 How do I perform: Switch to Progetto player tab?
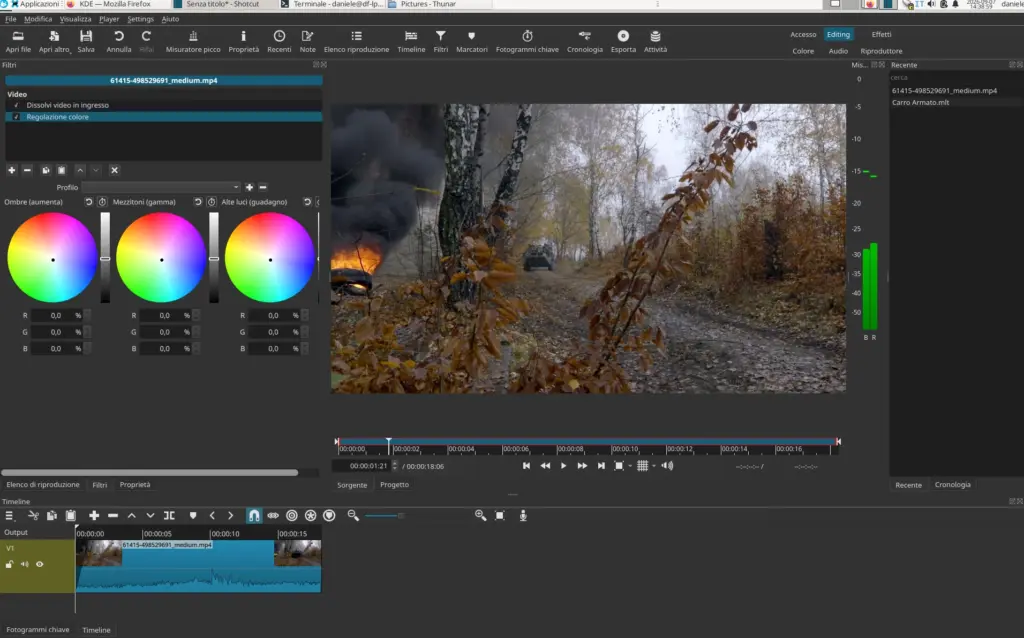tap(394, 485)
